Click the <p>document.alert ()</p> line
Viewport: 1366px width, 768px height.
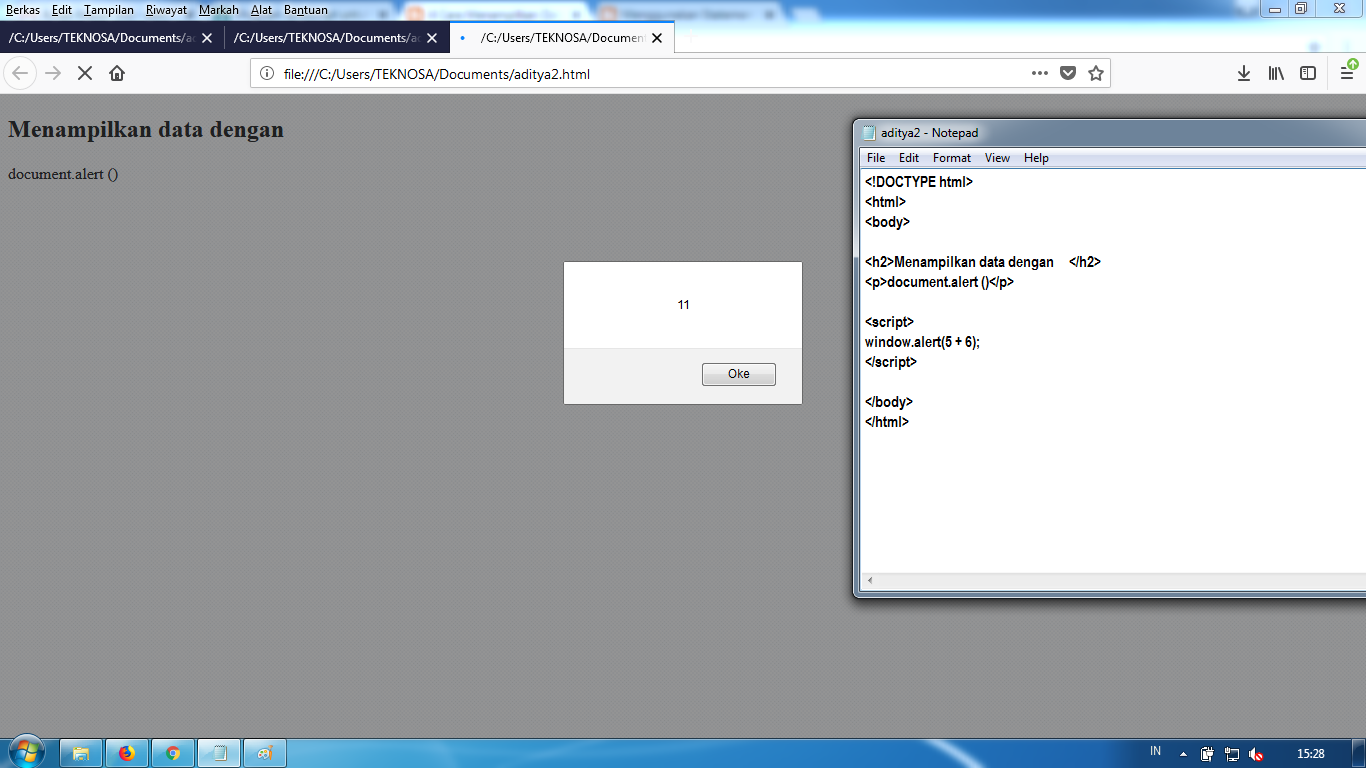click(939, 282)
